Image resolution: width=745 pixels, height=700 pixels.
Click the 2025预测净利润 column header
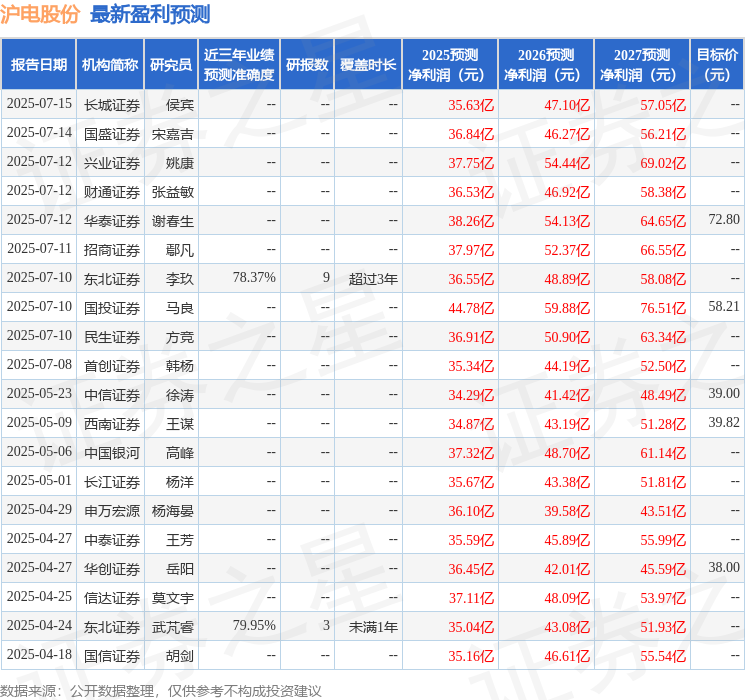(450, 65)
